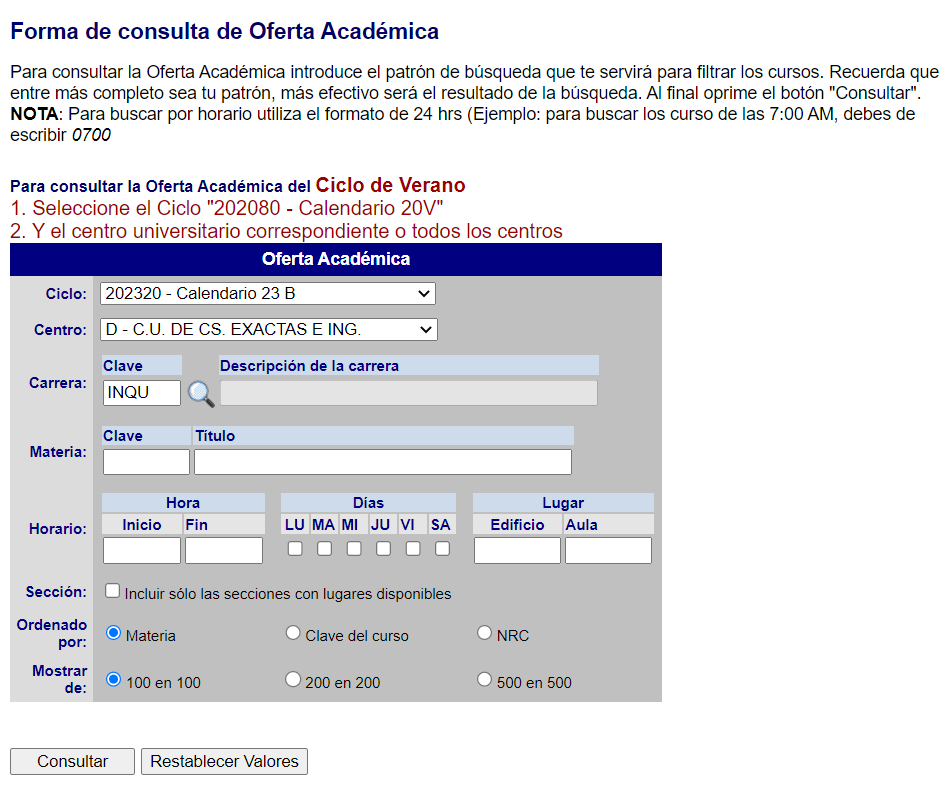Viewport: 952px width, 788px height.
Task: Expand the Centro universitario dropdown
Action: [x=268, y=329]
